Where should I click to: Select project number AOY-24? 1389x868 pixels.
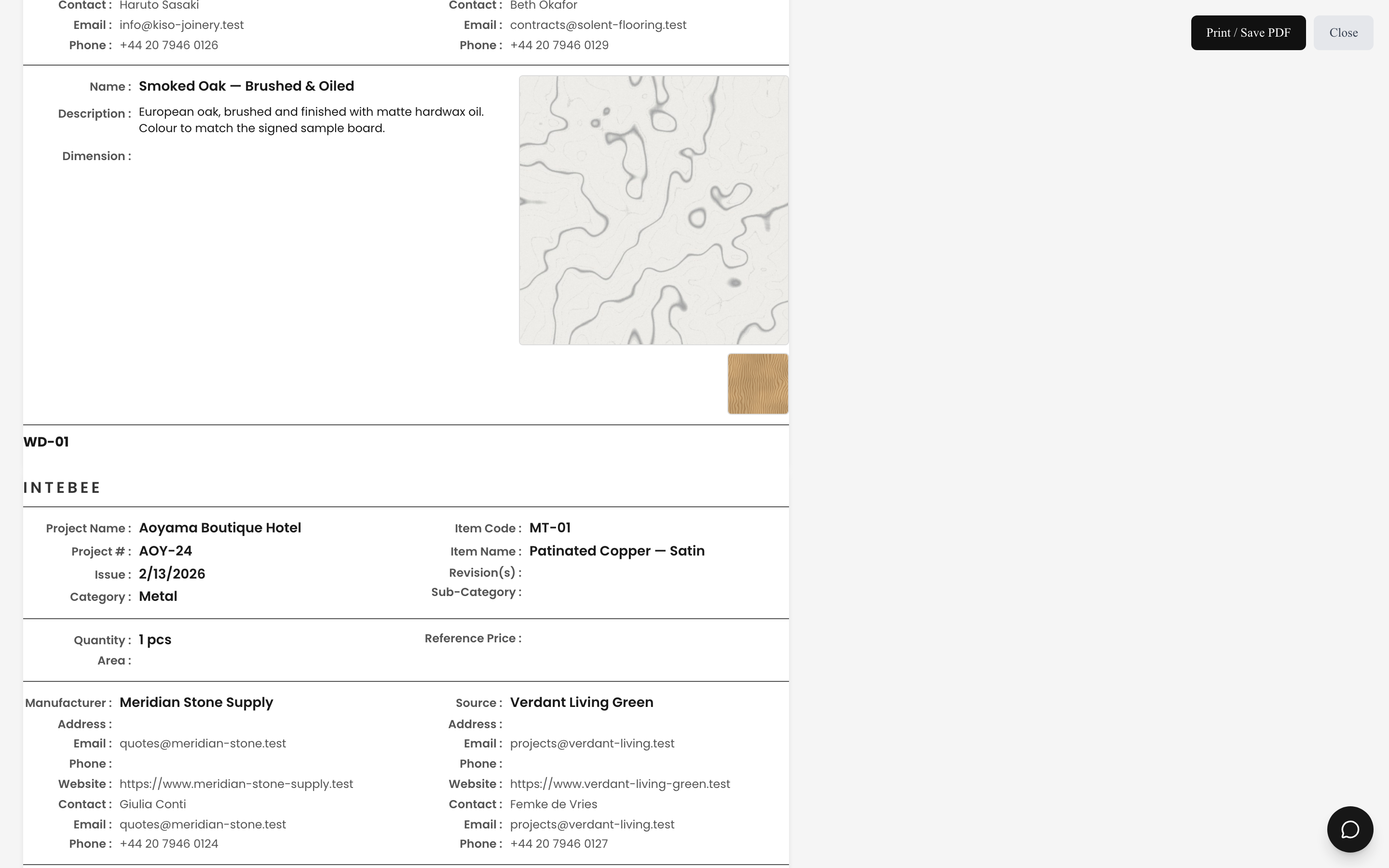165,551
